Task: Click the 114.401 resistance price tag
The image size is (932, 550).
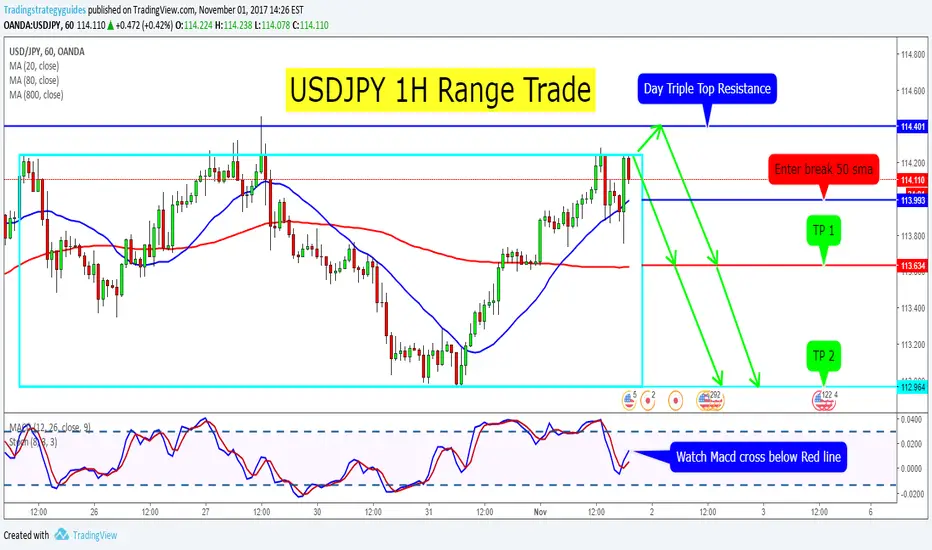Action: tap(912, 127)
